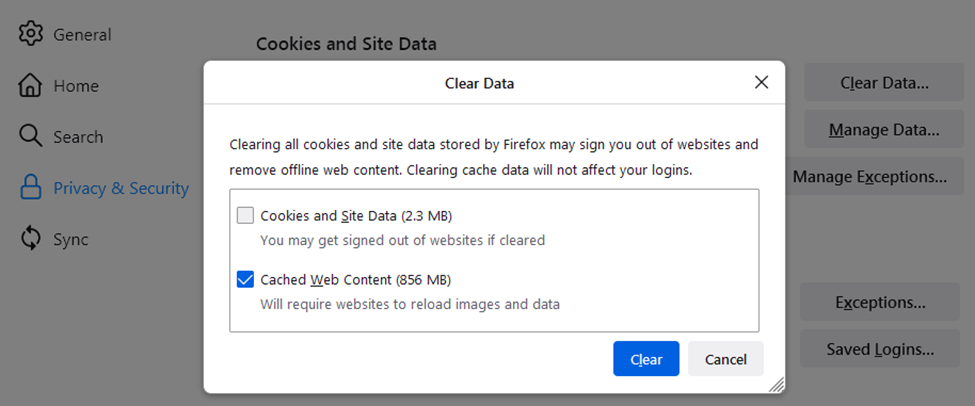The height and width of the screenshot is (406, 975).
Task: Uncheck the Cached Web Content checkbox
Action: point(245,279)
